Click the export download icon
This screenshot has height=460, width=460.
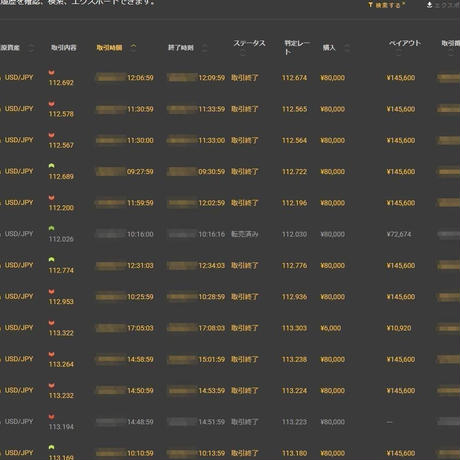pyautogui.click(x=429, y=5)
